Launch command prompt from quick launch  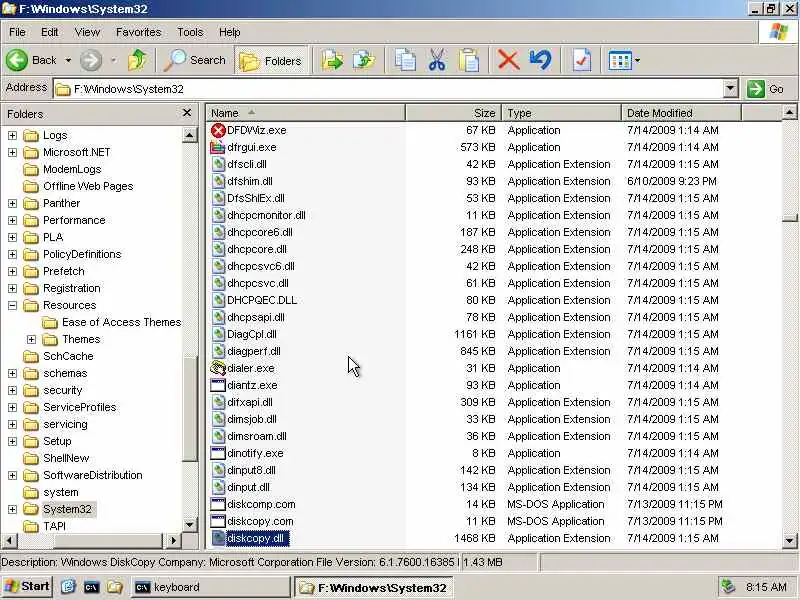[91, 587]
